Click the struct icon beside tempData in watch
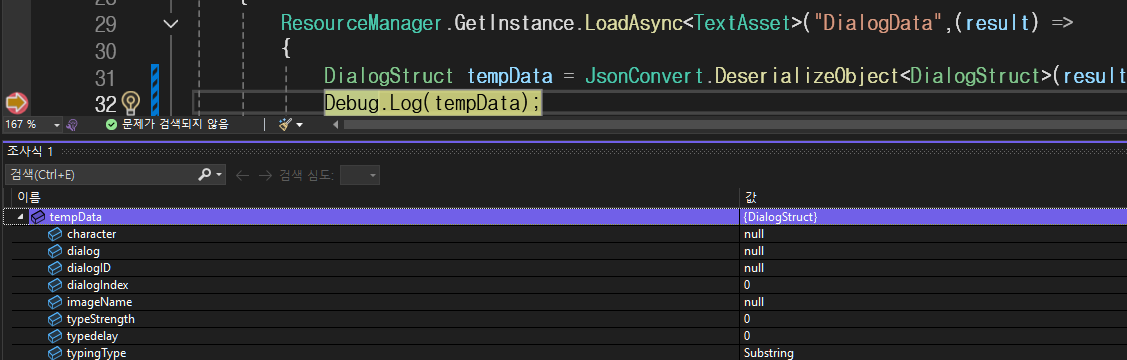Image resolution: width=1127 pixels, height=360 pixels. [38, 216]
